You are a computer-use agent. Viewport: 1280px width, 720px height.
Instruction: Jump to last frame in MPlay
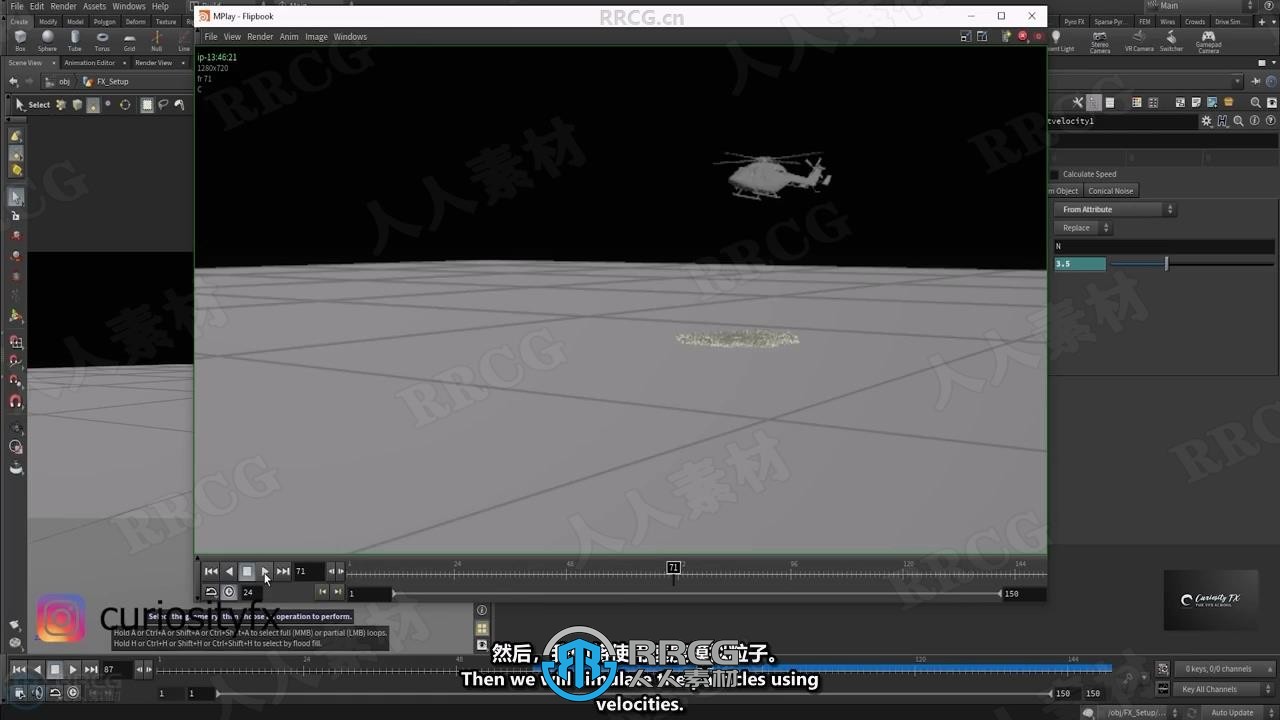283,571
